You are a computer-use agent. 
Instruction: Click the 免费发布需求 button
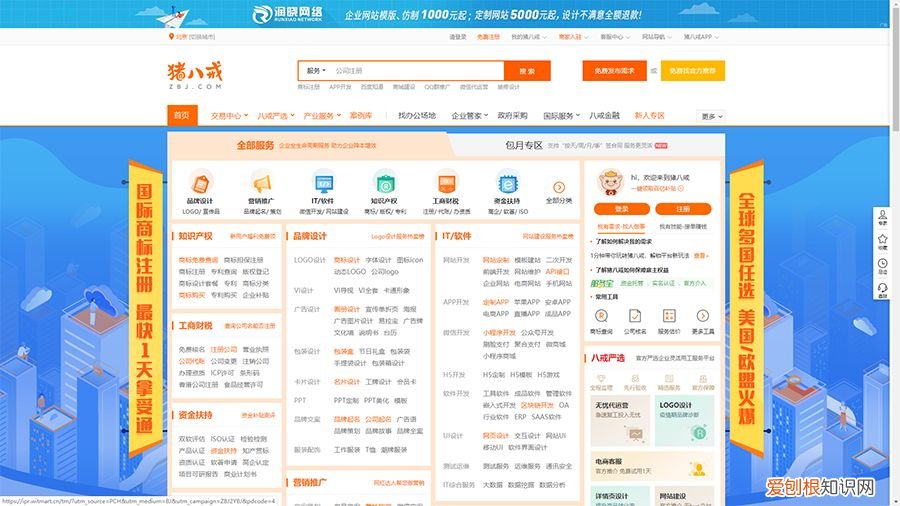tap(614, 71)
